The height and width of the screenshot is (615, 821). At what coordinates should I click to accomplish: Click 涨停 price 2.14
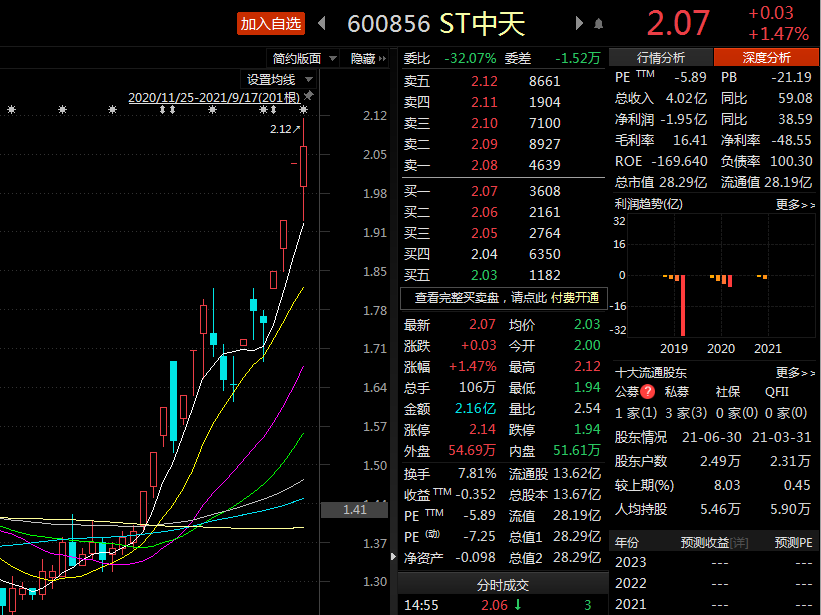(482, 430)
